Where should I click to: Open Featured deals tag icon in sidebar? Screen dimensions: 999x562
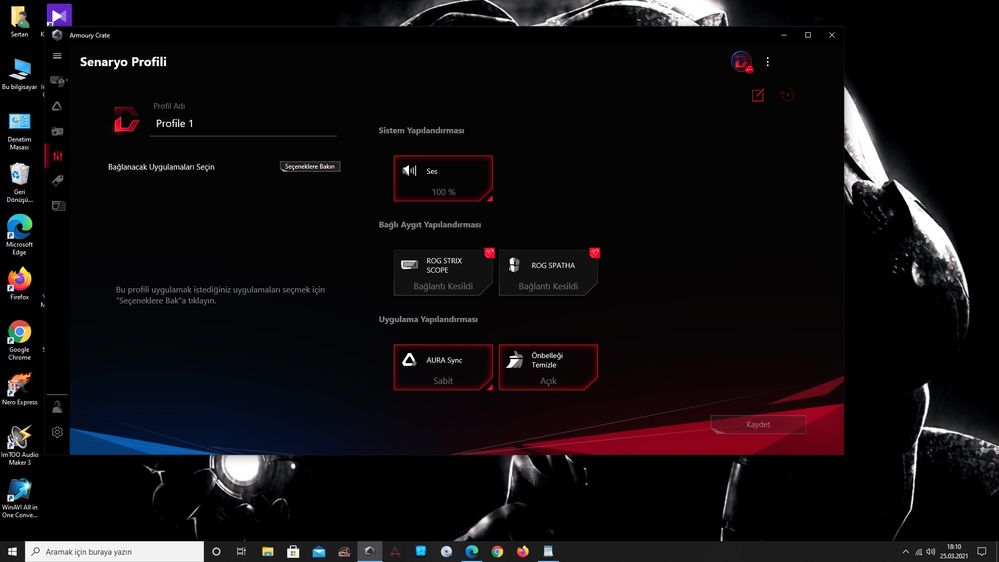coord(57,181)
